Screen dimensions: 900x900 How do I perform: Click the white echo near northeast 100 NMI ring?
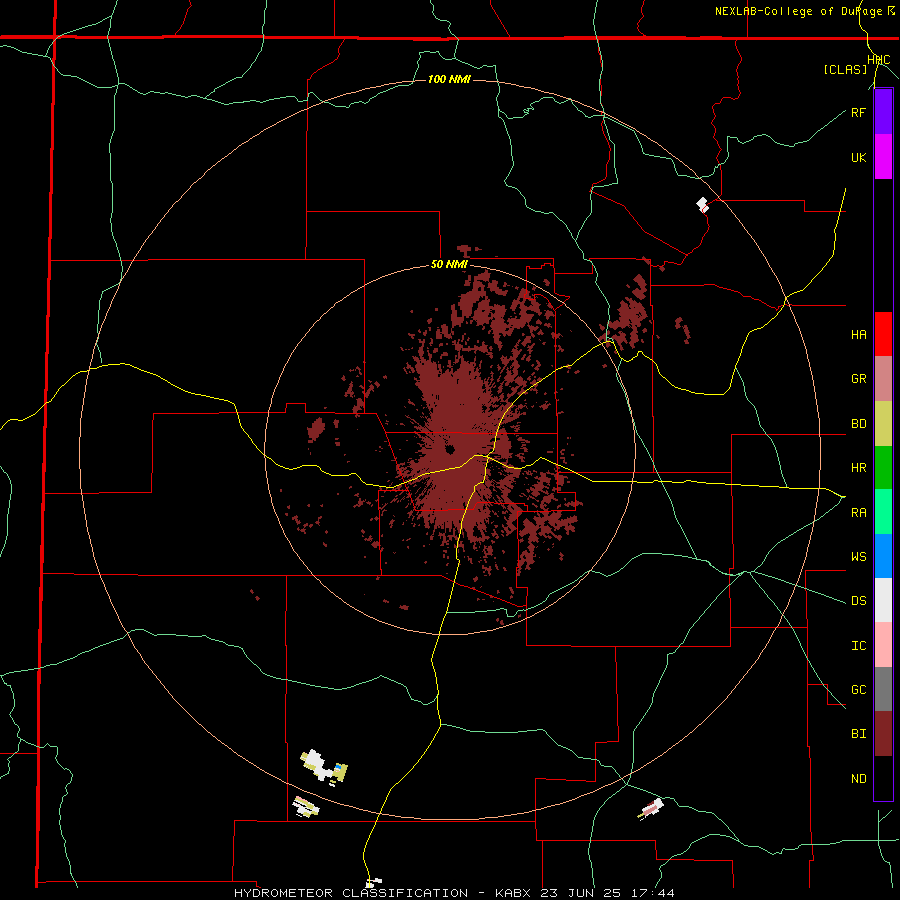click(x=703, y=204)
